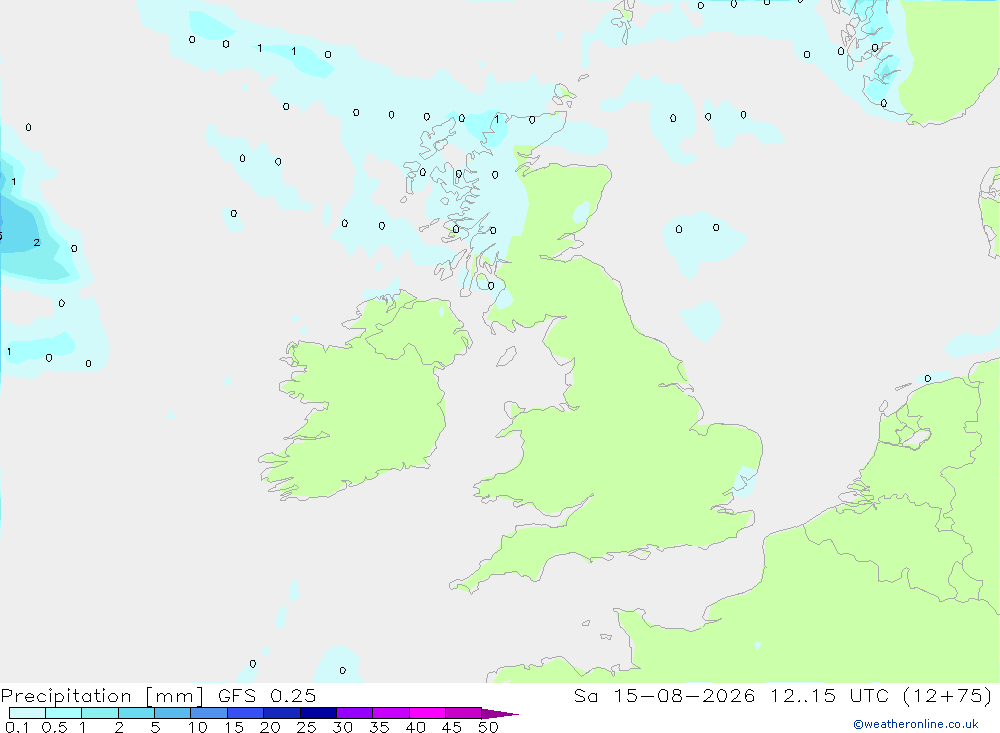This screenshot has width=1000, height=733.
Task: Click the 30–35 mm legend color swatch
Action: pos(355,713)
